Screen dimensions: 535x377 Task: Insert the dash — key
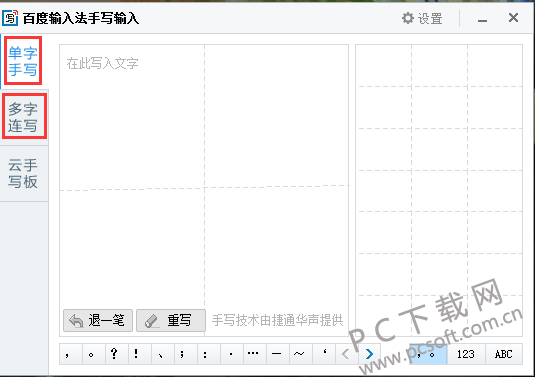[278, 354]
